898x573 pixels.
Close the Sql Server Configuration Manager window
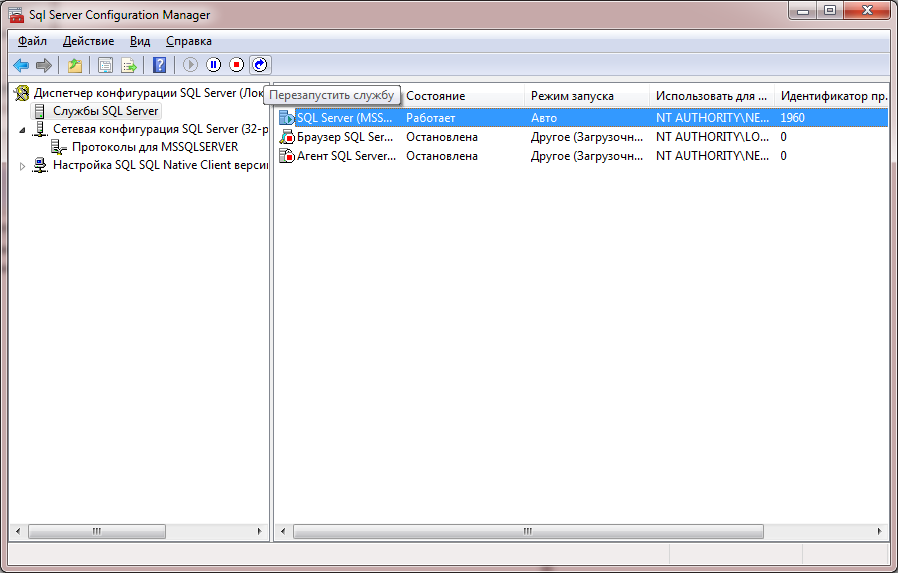(x=867, y=10)
